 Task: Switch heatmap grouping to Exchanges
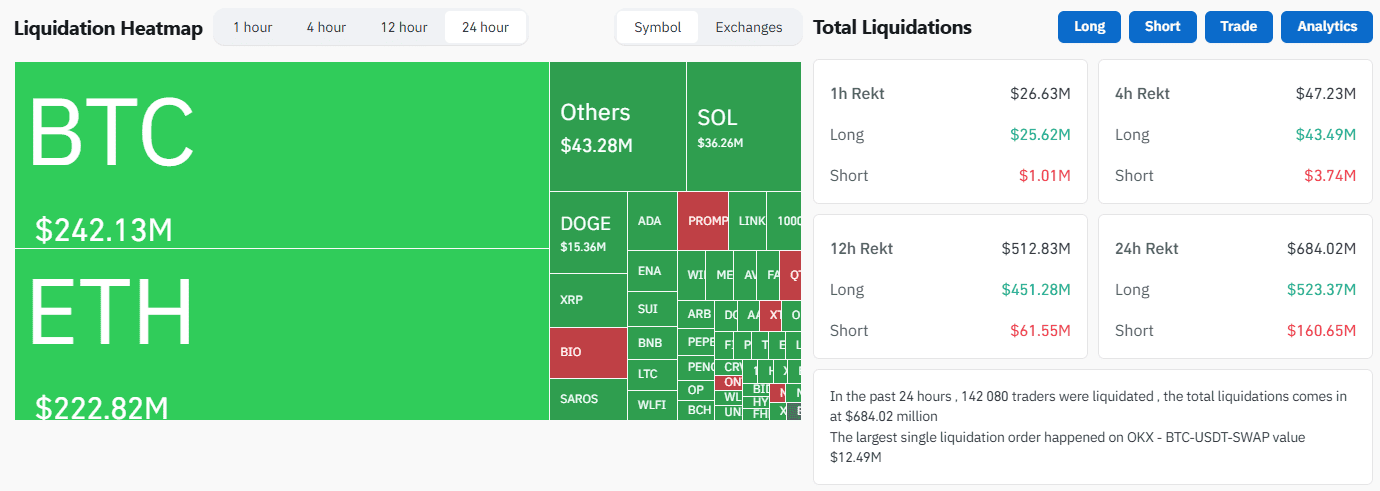pos(749,27)
